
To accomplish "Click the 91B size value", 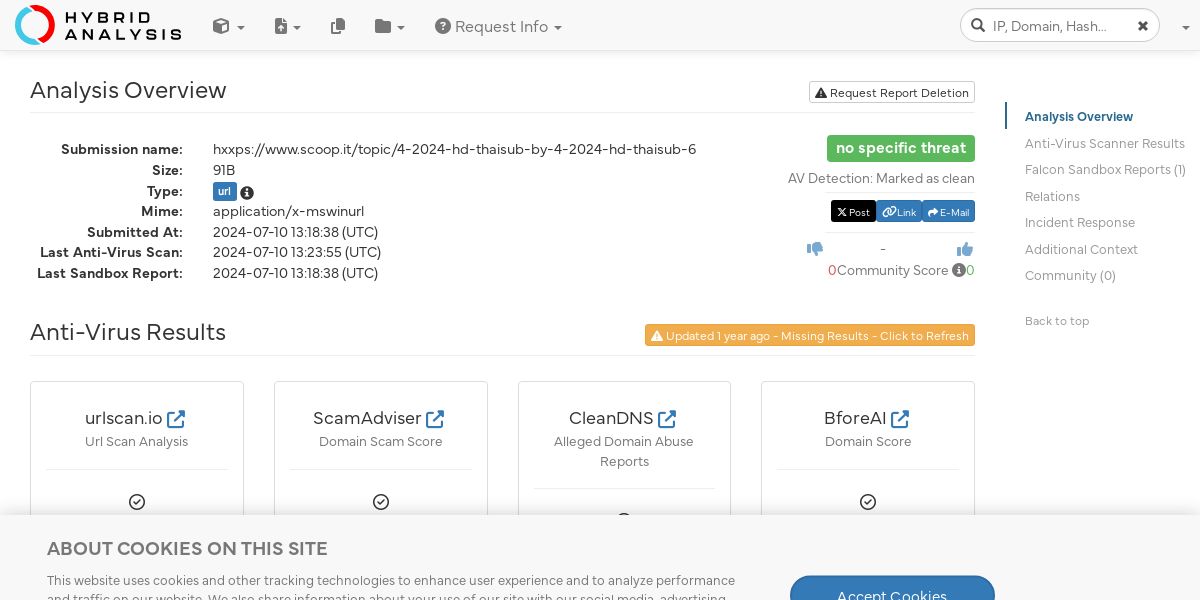I will click(224, 170).
